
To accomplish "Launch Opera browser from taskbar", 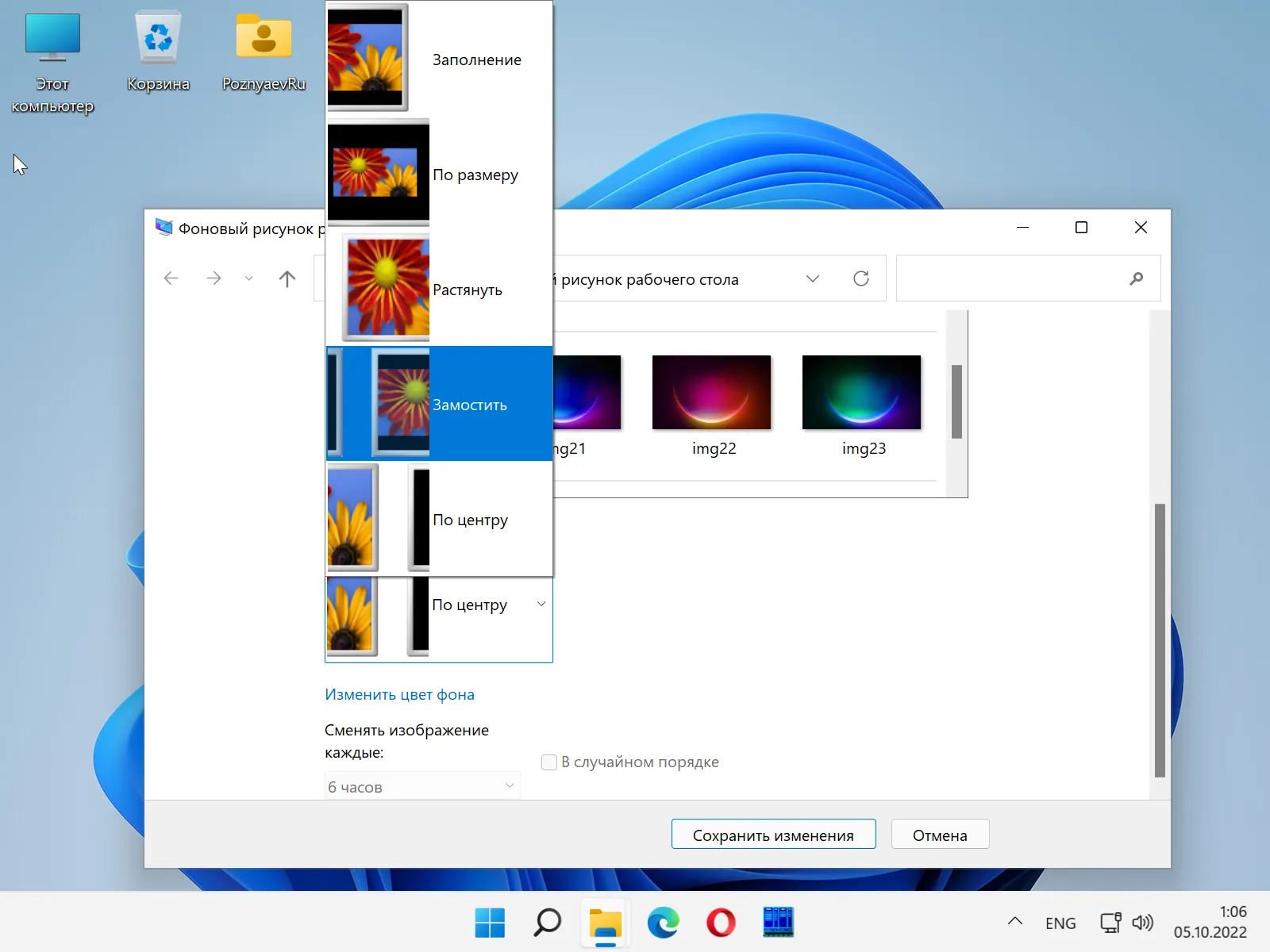I will [721, 923].
